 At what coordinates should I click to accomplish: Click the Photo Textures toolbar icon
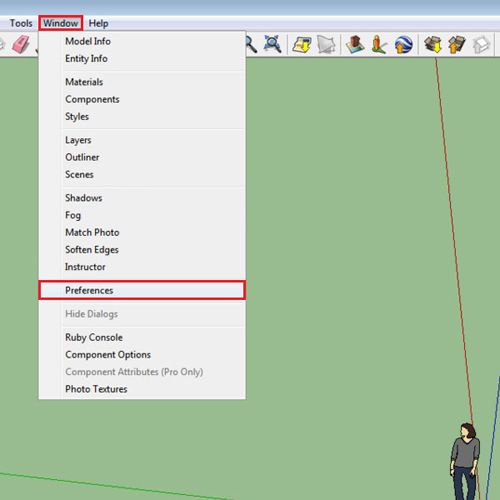(379, 45)
